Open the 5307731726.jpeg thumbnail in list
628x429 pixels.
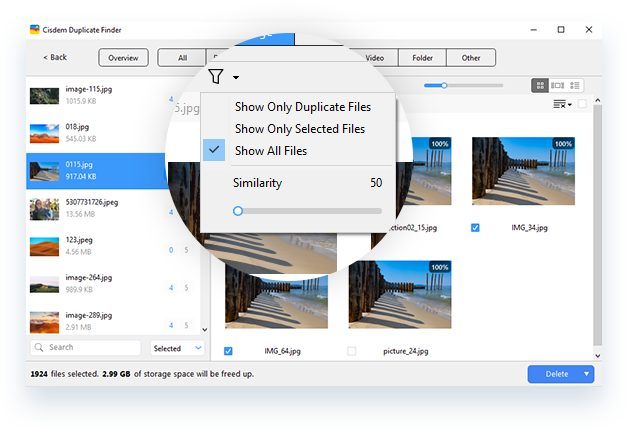click(44, 208)
